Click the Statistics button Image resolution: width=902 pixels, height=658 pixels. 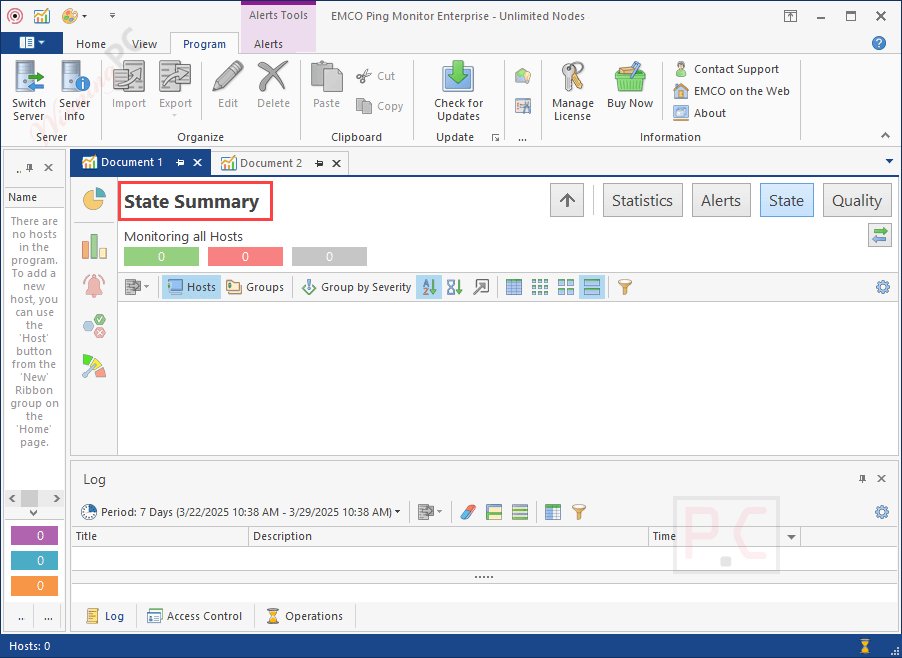click(x=643, y=200)
